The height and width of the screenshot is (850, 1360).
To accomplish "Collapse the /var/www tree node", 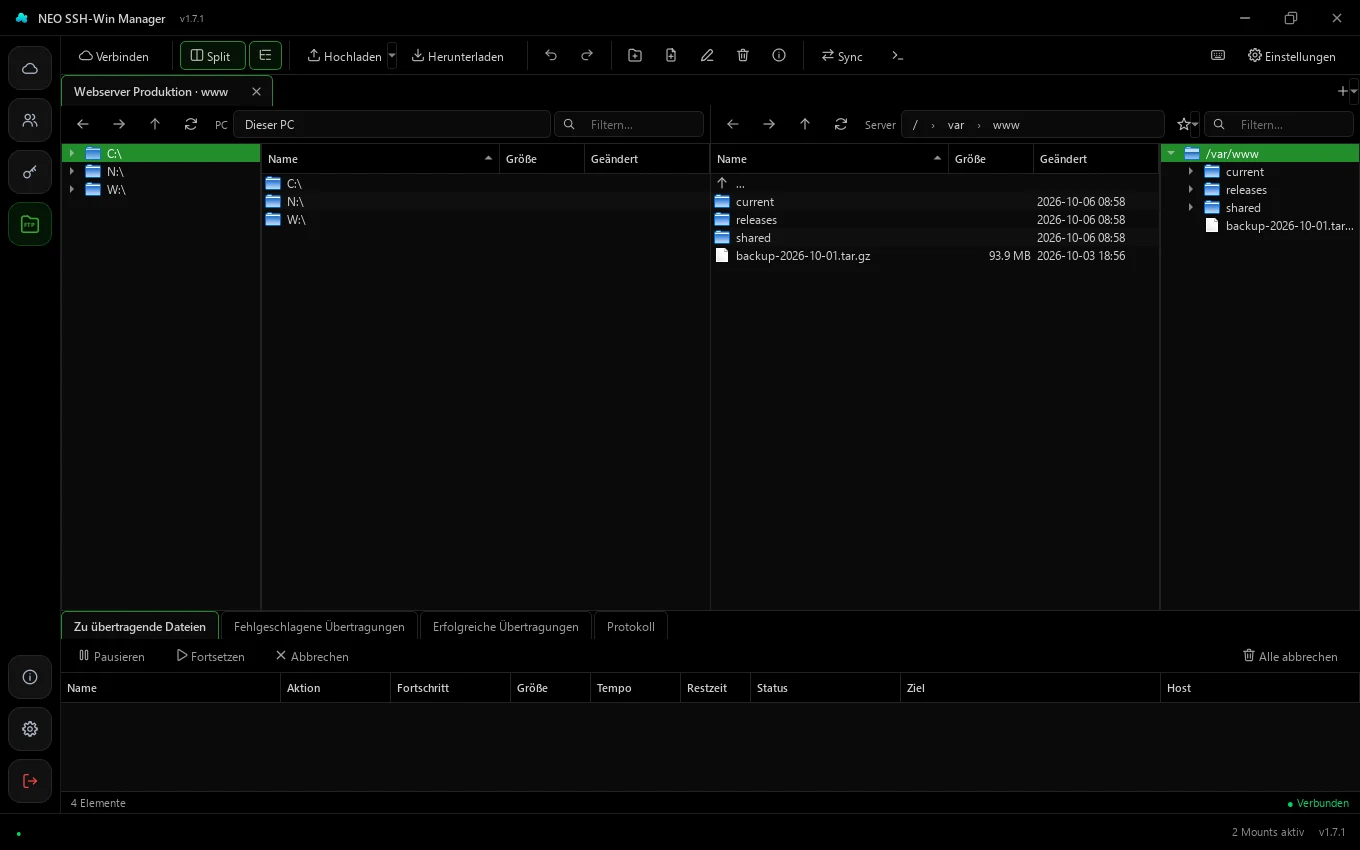I will (1171, 154).
